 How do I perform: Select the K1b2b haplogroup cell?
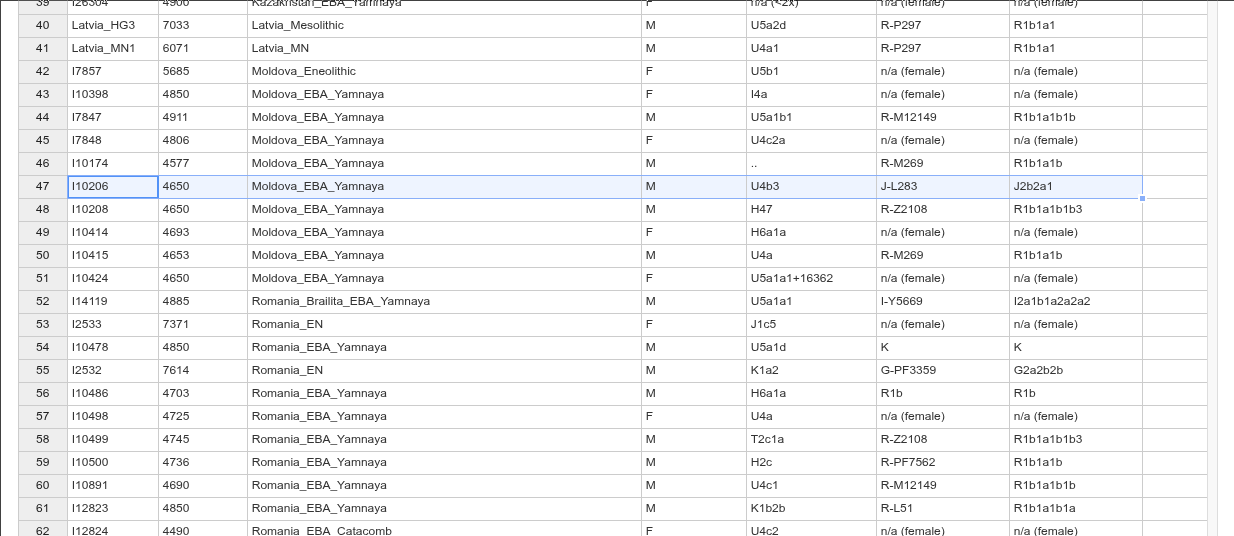[x=811, y=508]
